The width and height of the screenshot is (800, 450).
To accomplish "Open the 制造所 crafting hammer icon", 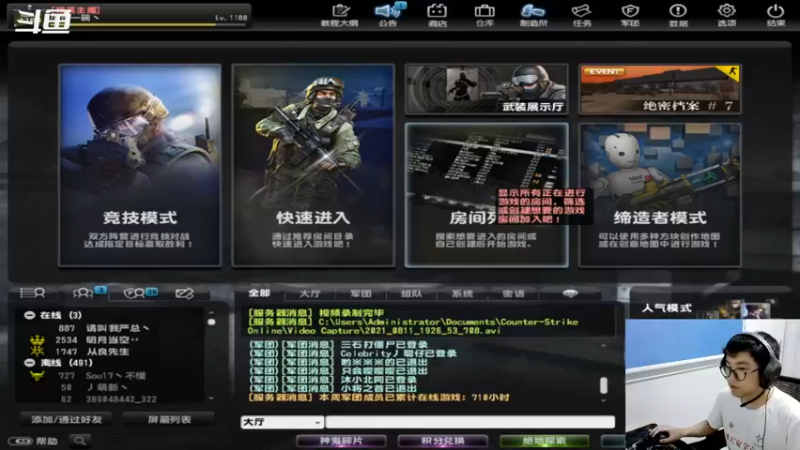I will [x=533, y=15].
